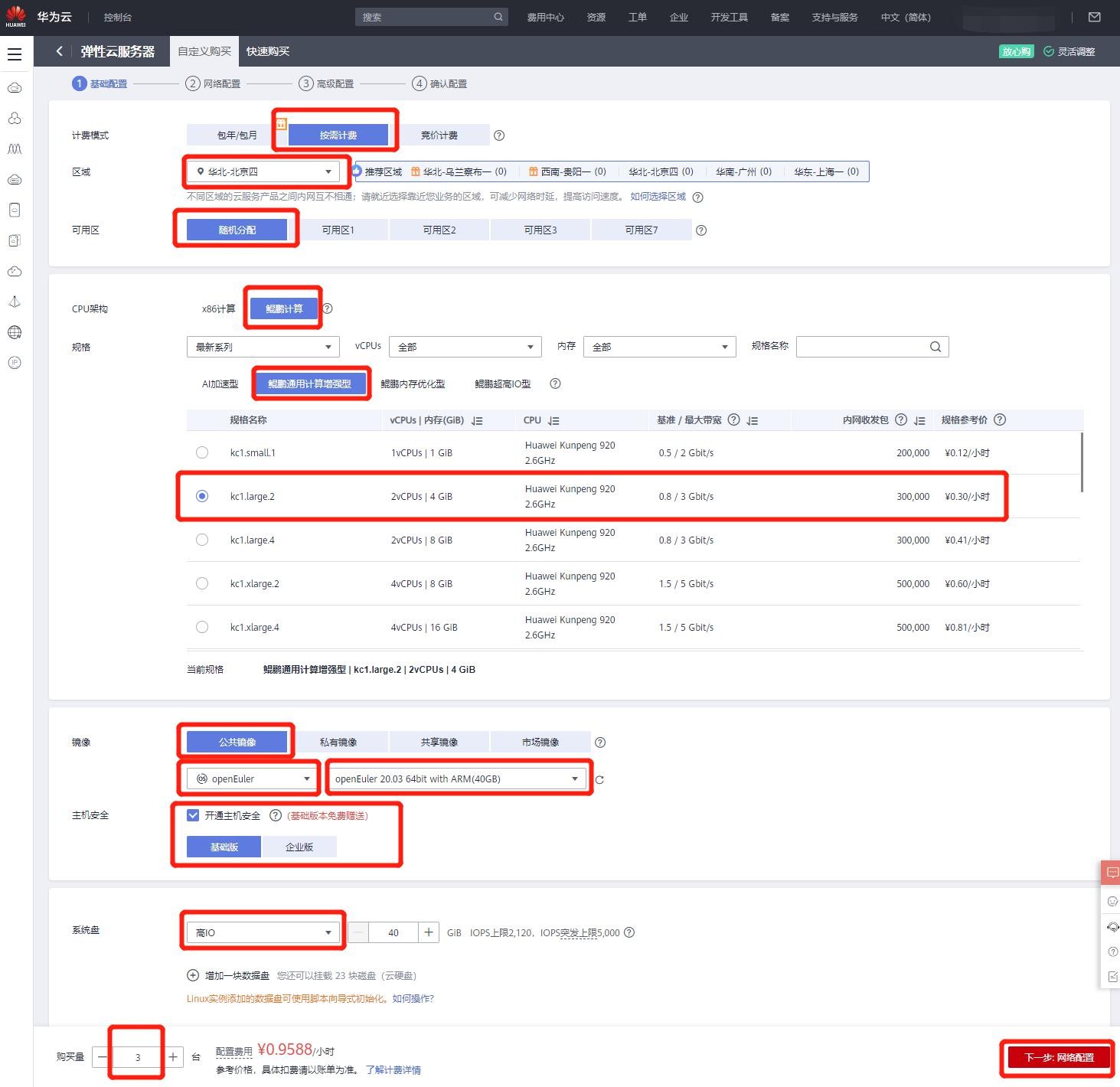Open CPU architecture help icon
1120x1087 pixels.
pos(328,308)
